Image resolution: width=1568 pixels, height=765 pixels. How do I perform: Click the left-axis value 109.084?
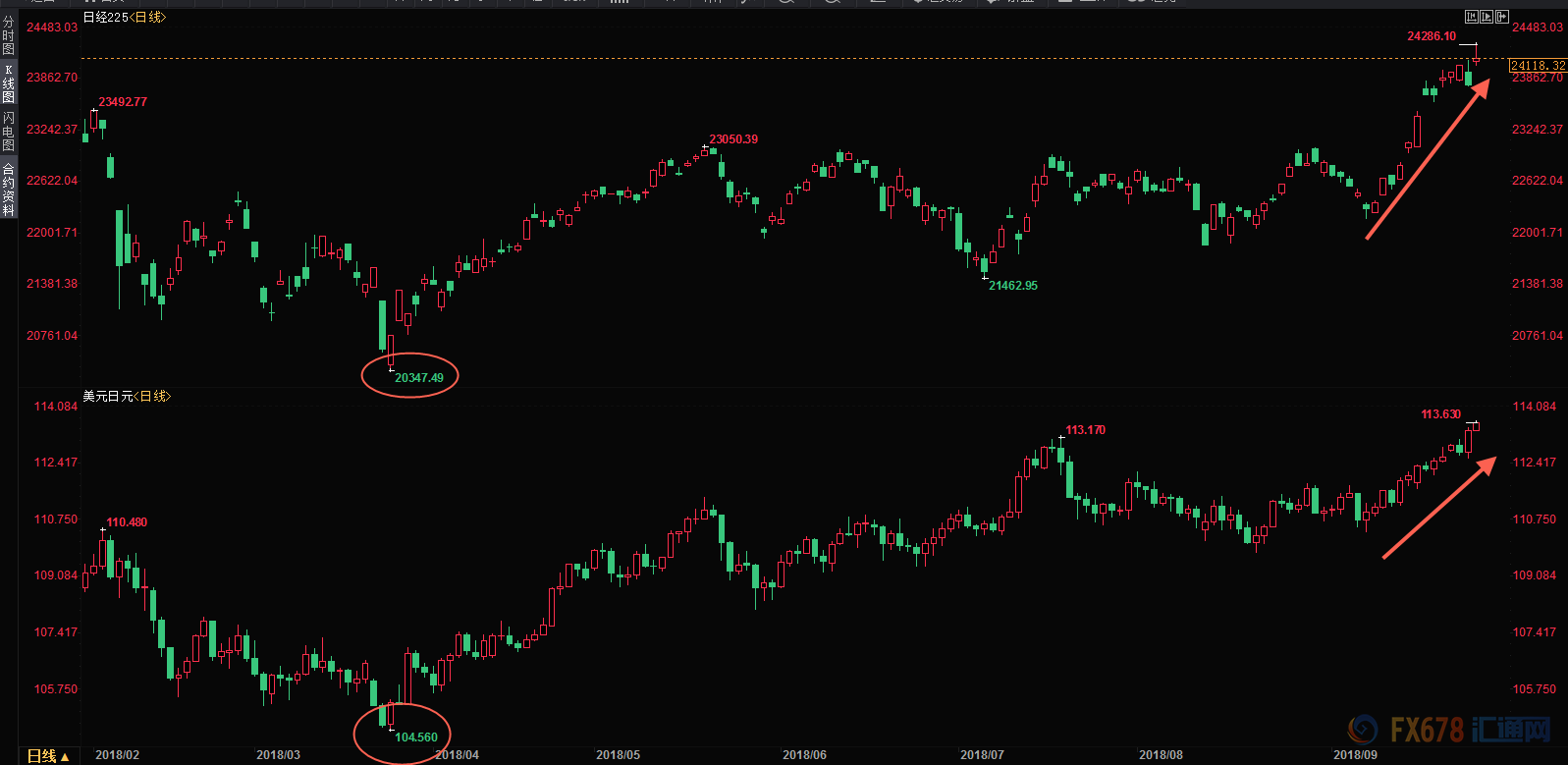pyautogui.click(x=56, y=575)
